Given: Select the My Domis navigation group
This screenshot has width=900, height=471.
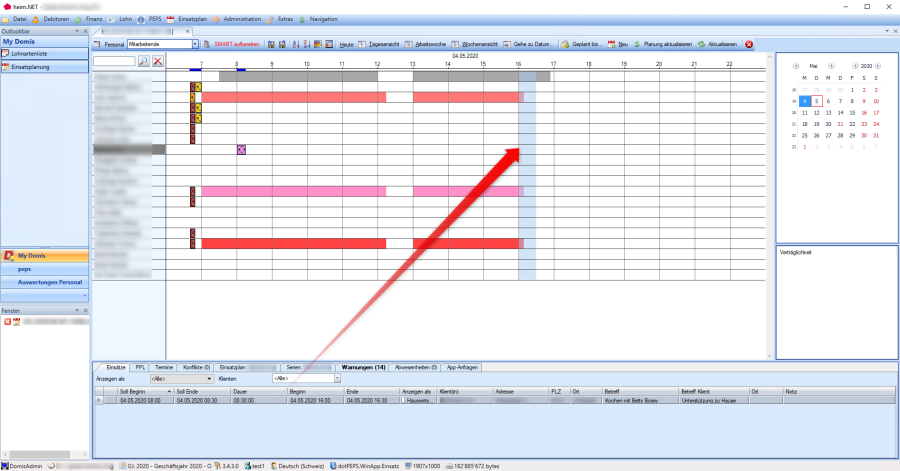Looking at the screenshot, I should point(45,255).
